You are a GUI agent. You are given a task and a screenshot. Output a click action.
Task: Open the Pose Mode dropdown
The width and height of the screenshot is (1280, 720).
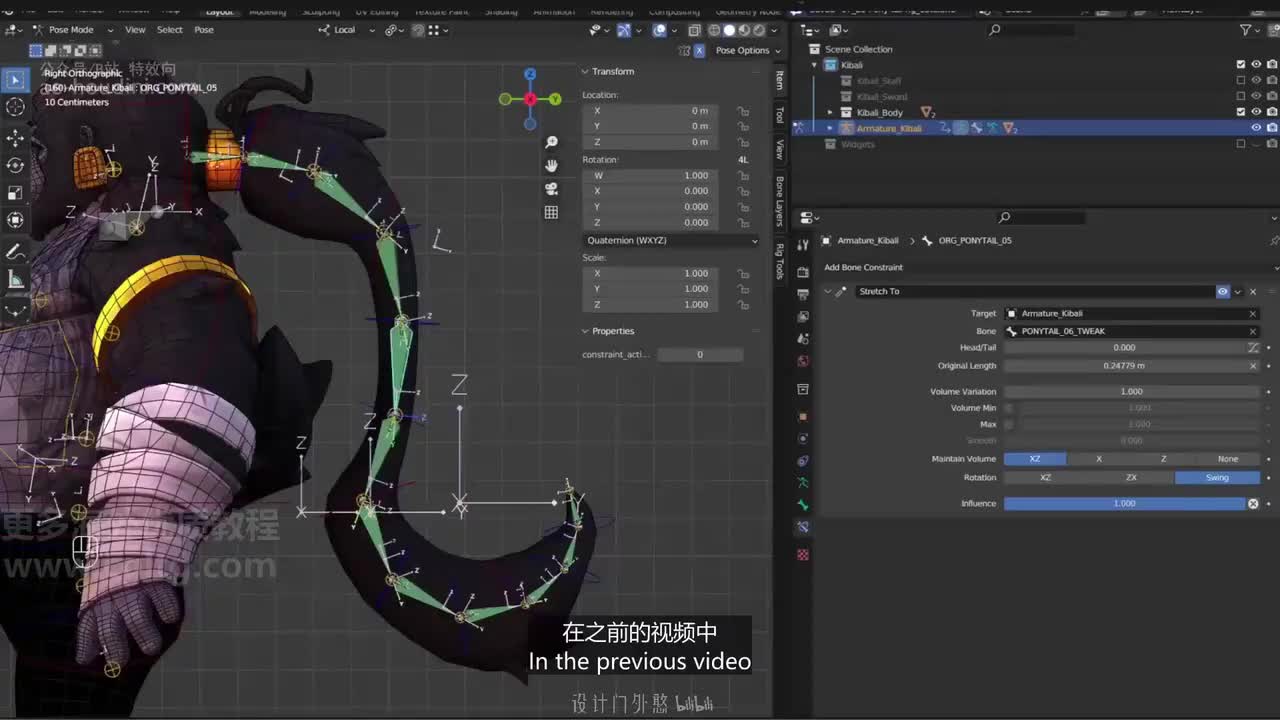[70, 30]
